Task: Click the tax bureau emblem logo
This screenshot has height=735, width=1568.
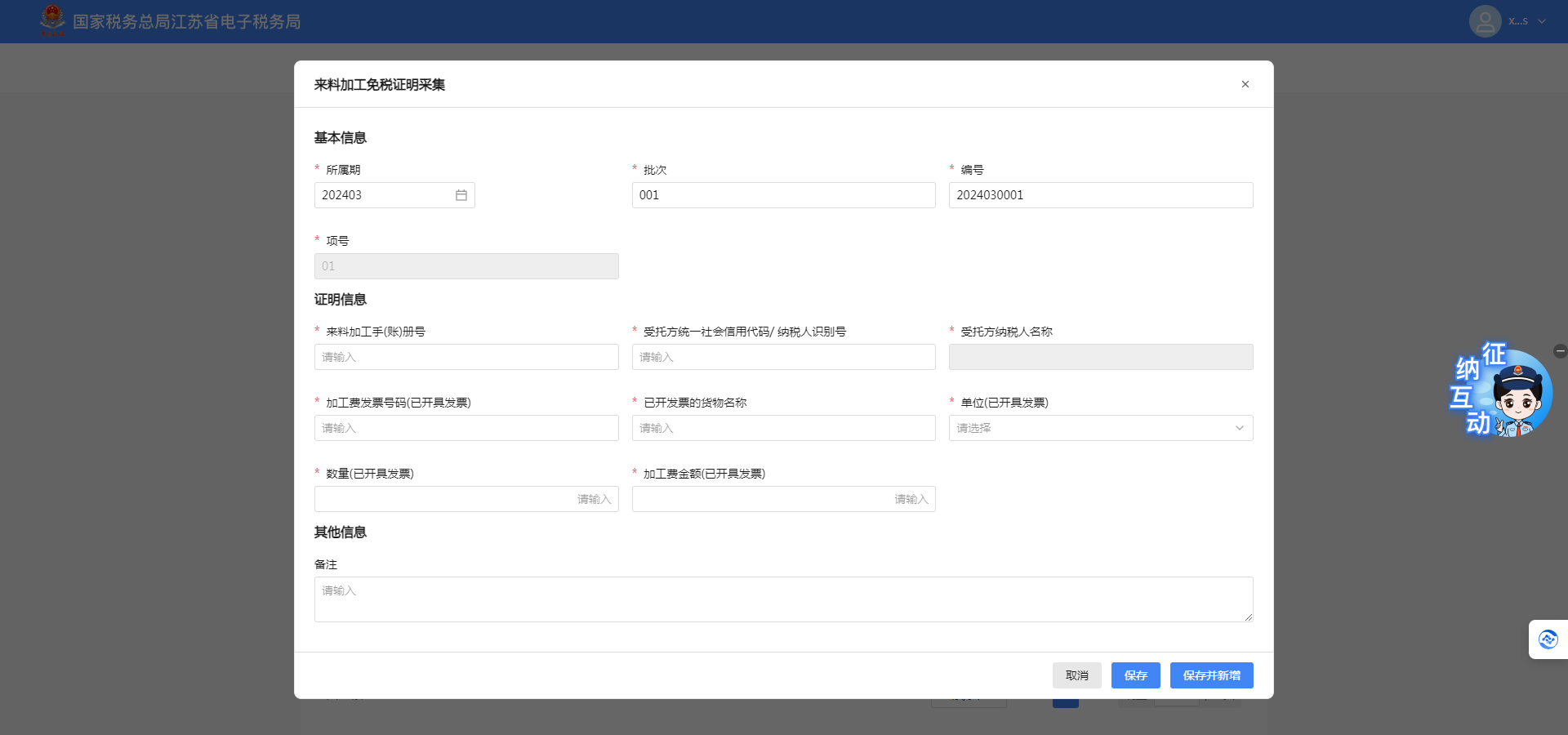Action: (x=52, y=20)
